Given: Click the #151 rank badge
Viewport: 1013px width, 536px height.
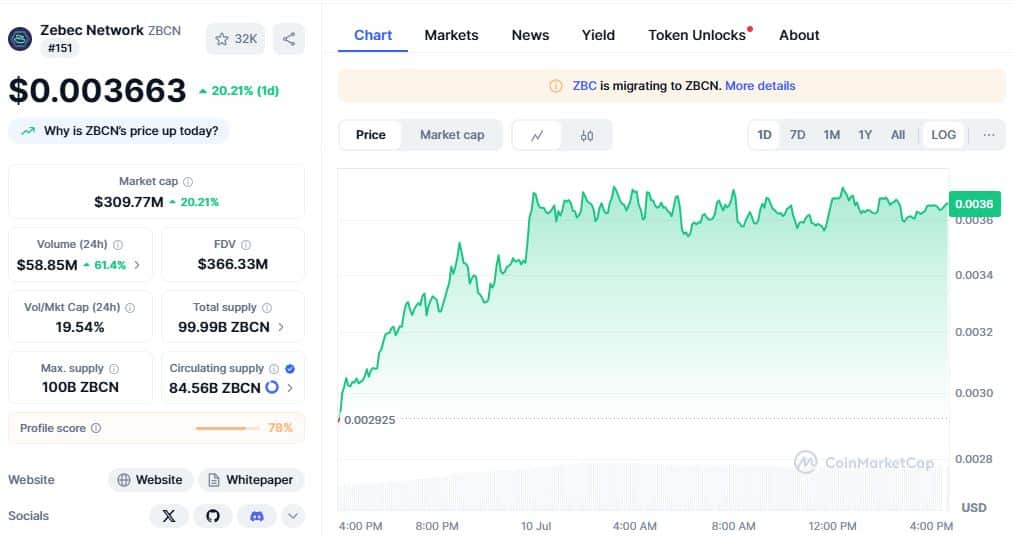Looking at the screenshot, I should click(60, 48).
